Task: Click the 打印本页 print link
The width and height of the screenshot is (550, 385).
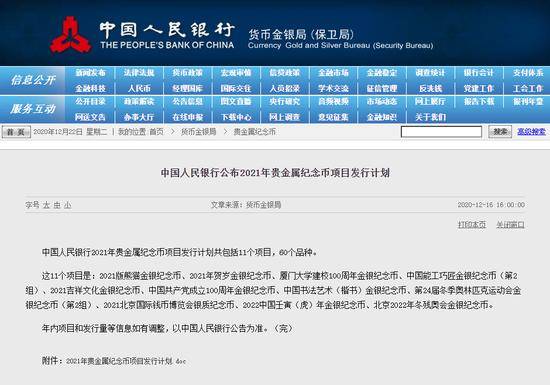Action: (x=472, y=225)
